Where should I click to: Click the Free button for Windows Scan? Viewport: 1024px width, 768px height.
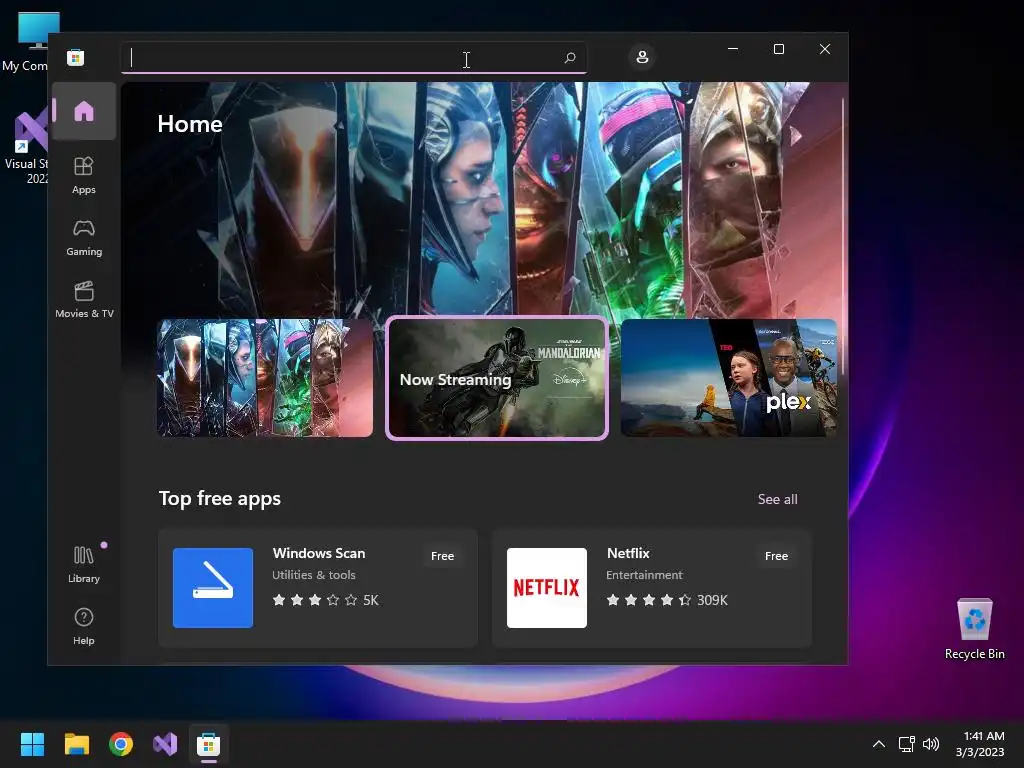[x=442, y=556]
